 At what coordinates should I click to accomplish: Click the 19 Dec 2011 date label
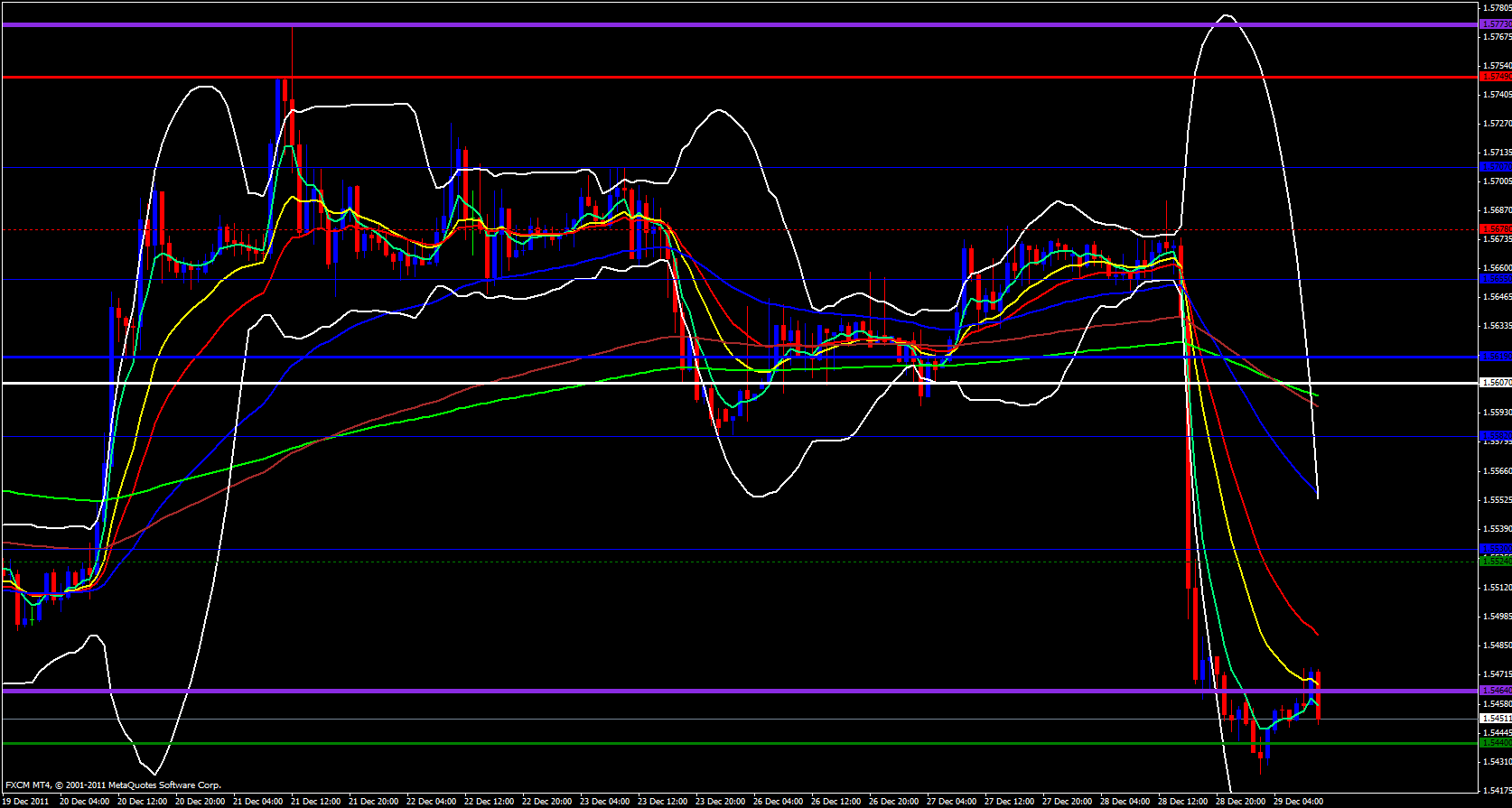[25, 802]
